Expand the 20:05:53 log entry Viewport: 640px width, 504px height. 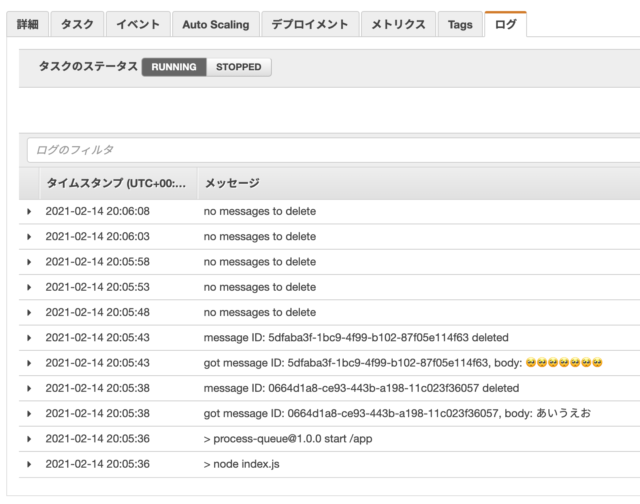(x=29, y=287)
